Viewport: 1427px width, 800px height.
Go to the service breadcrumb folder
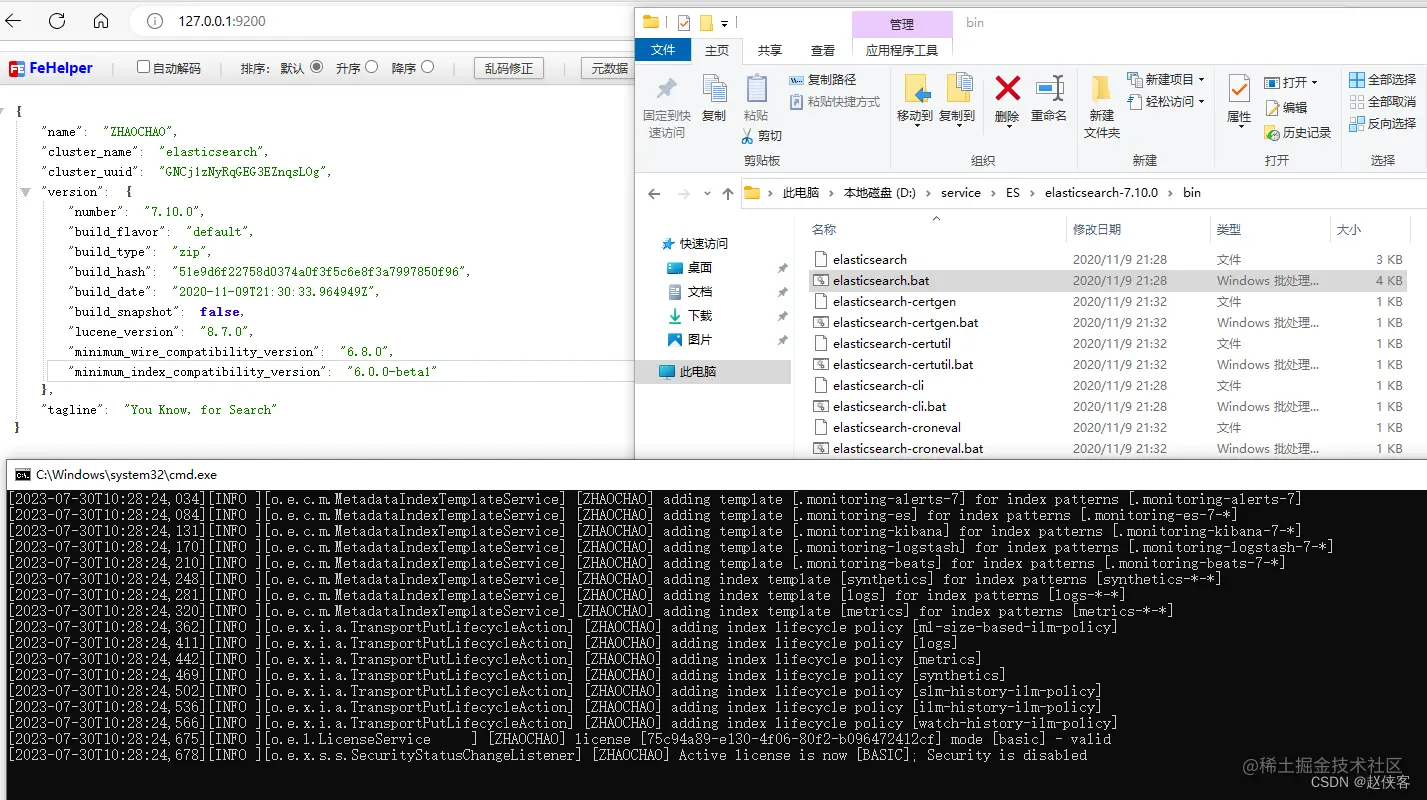(961, 193)
